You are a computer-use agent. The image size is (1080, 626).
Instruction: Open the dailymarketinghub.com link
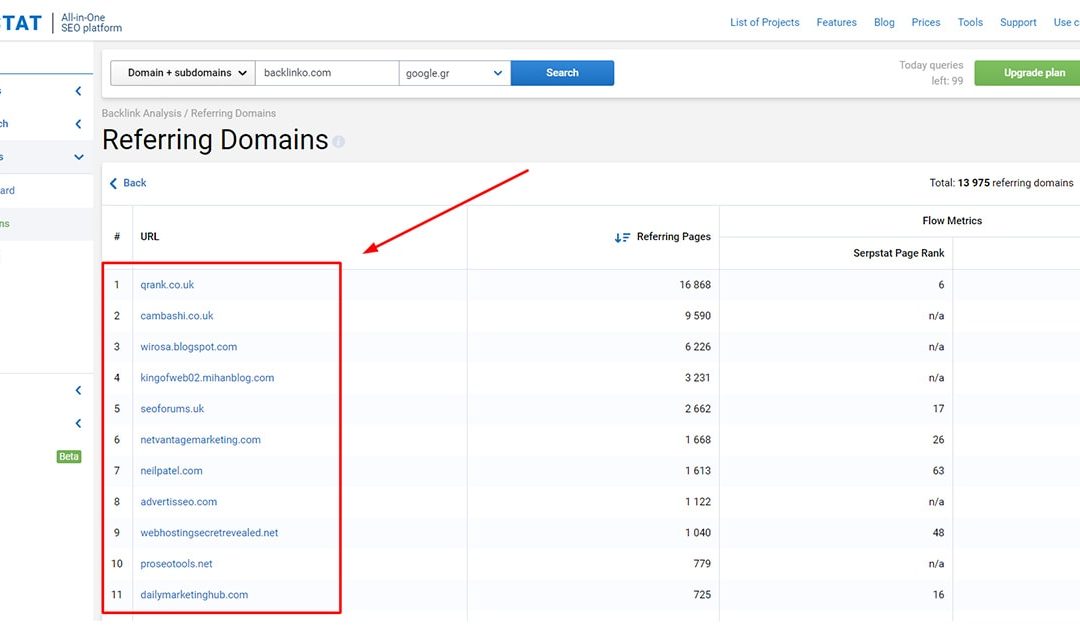[194, 595]
